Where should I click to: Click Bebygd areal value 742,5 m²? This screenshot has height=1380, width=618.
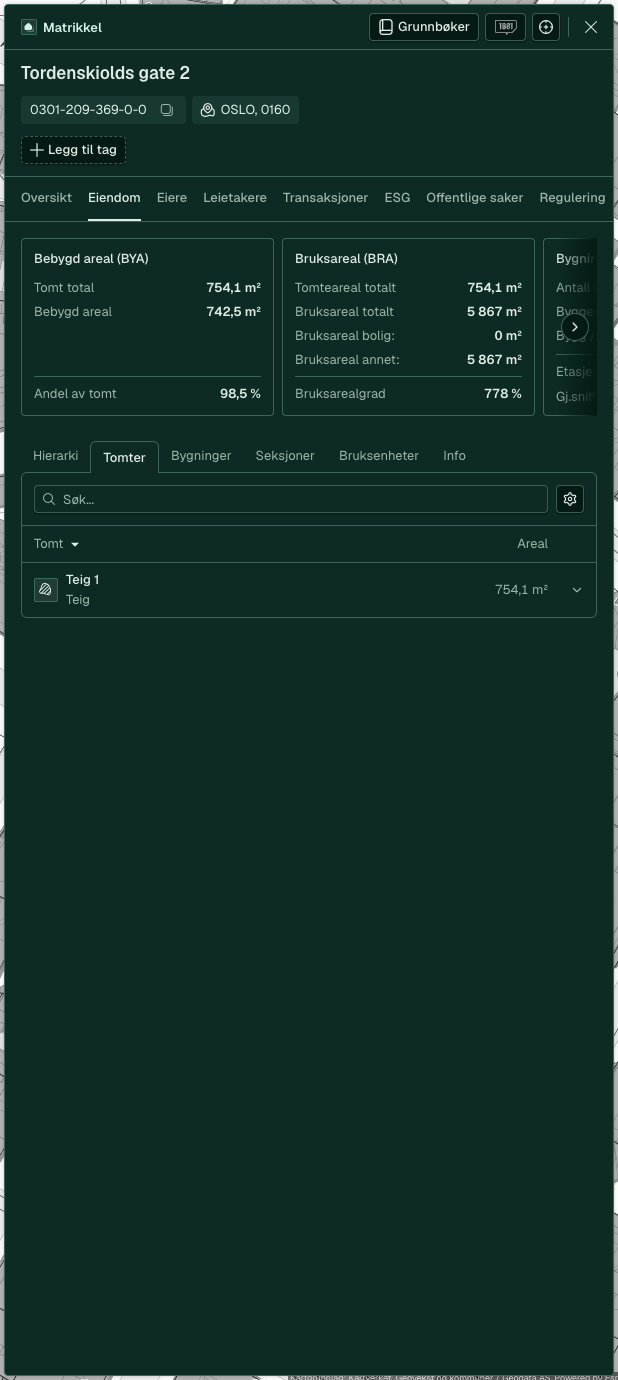(233, 312)
